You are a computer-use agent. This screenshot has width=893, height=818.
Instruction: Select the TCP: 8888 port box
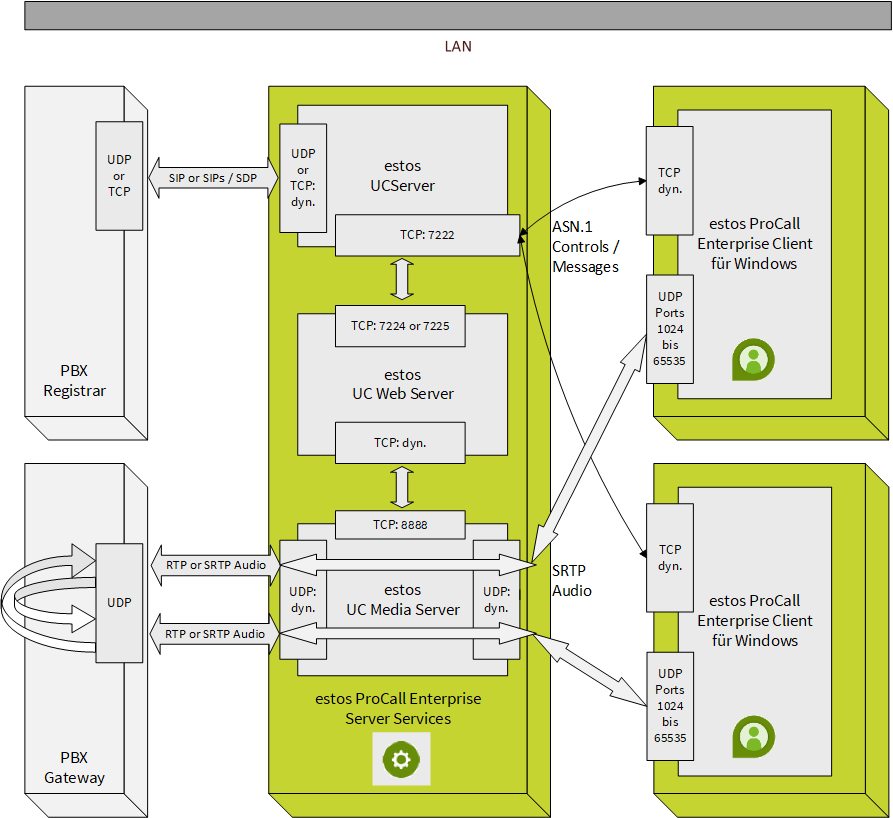400,524
